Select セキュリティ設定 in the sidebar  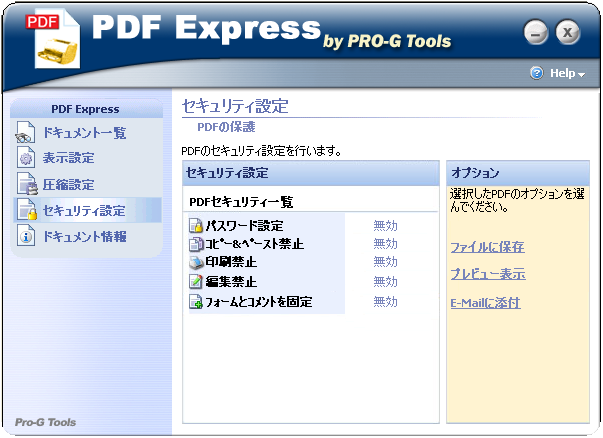[x=84, y=210]
